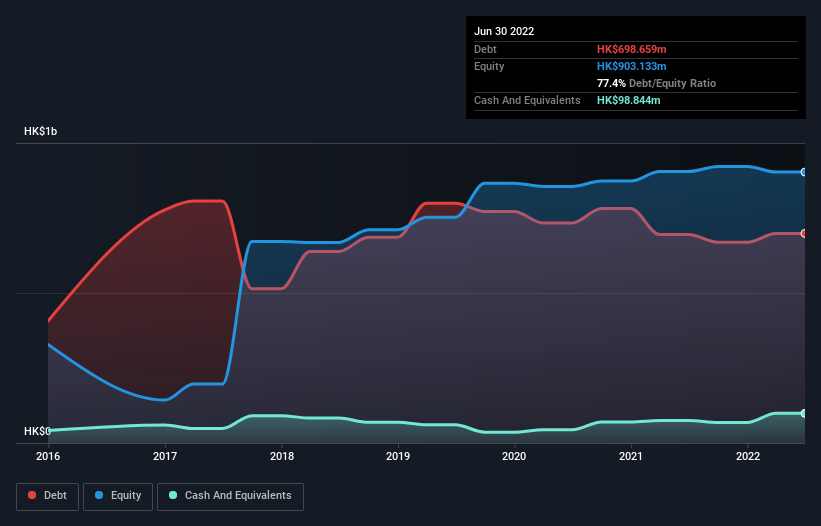Select the 2022 axis label
This screenshot has width=821, height=526.
click(x=748, y=456)
